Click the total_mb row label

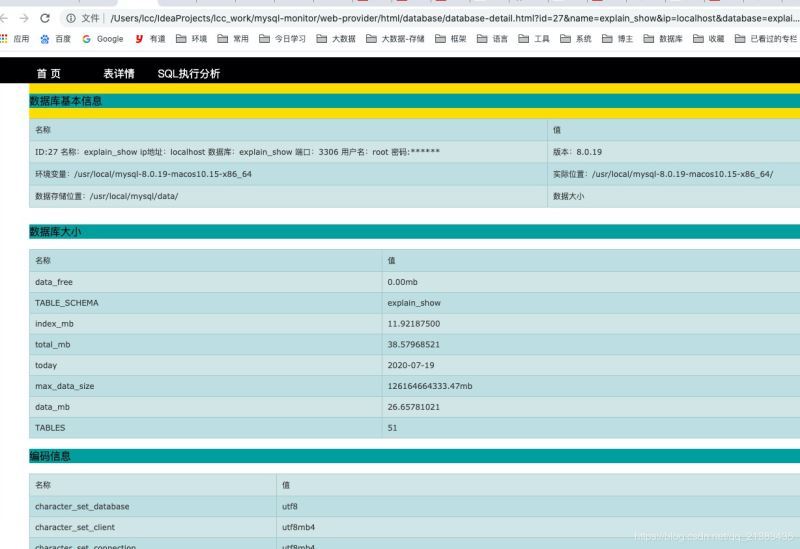(x=53, y=344)
